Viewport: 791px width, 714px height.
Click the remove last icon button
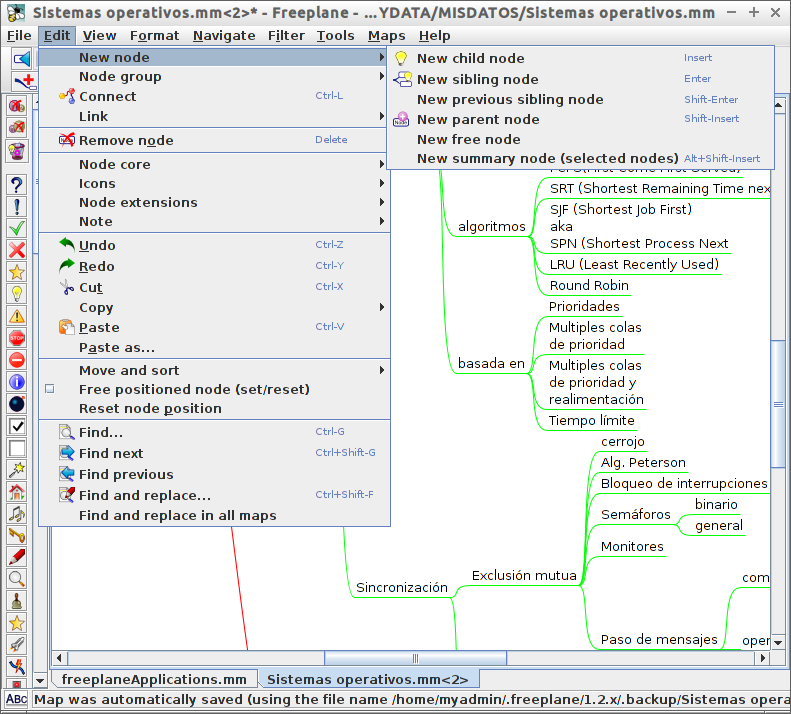point(17,127)
